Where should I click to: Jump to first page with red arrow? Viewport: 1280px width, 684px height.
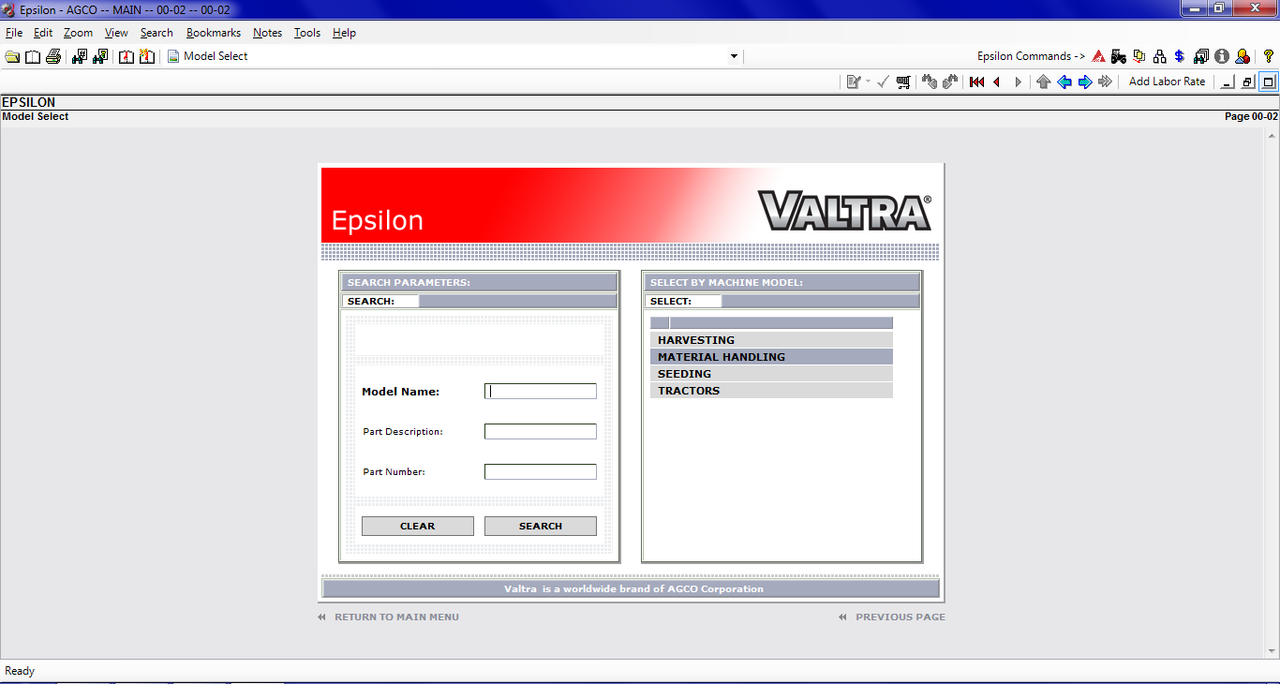coord(977,82)
